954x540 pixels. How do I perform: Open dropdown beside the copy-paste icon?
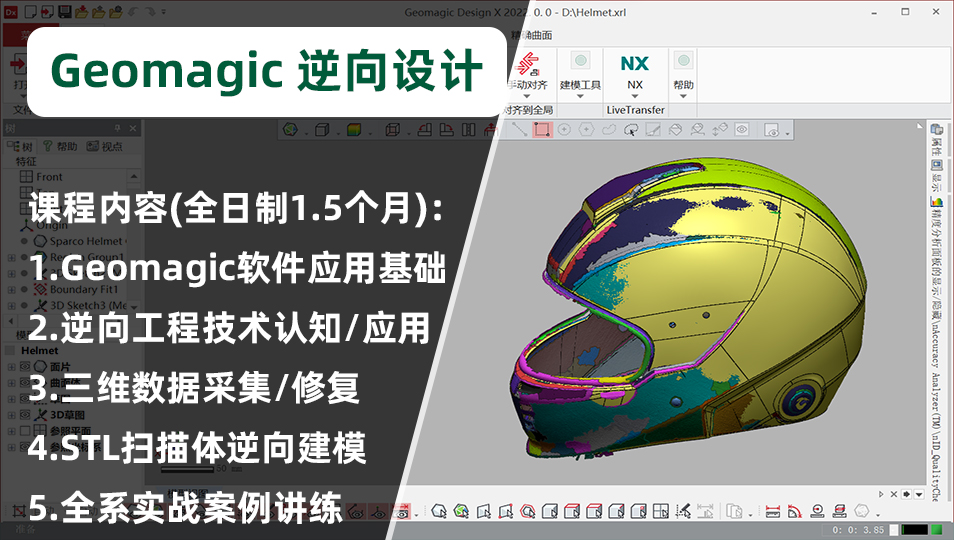click(750, 514)
